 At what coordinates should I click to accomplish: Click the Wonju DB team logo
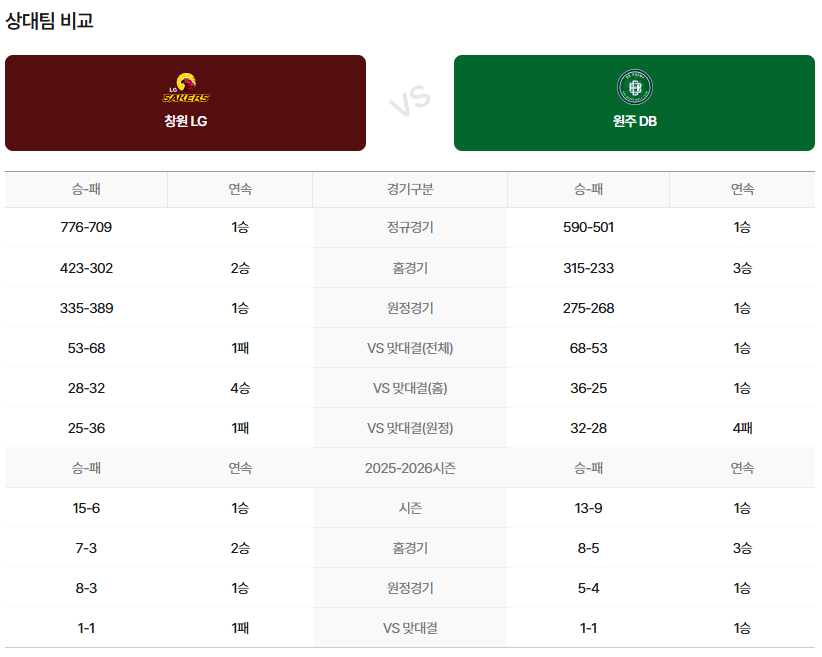(x=634, y=88)
